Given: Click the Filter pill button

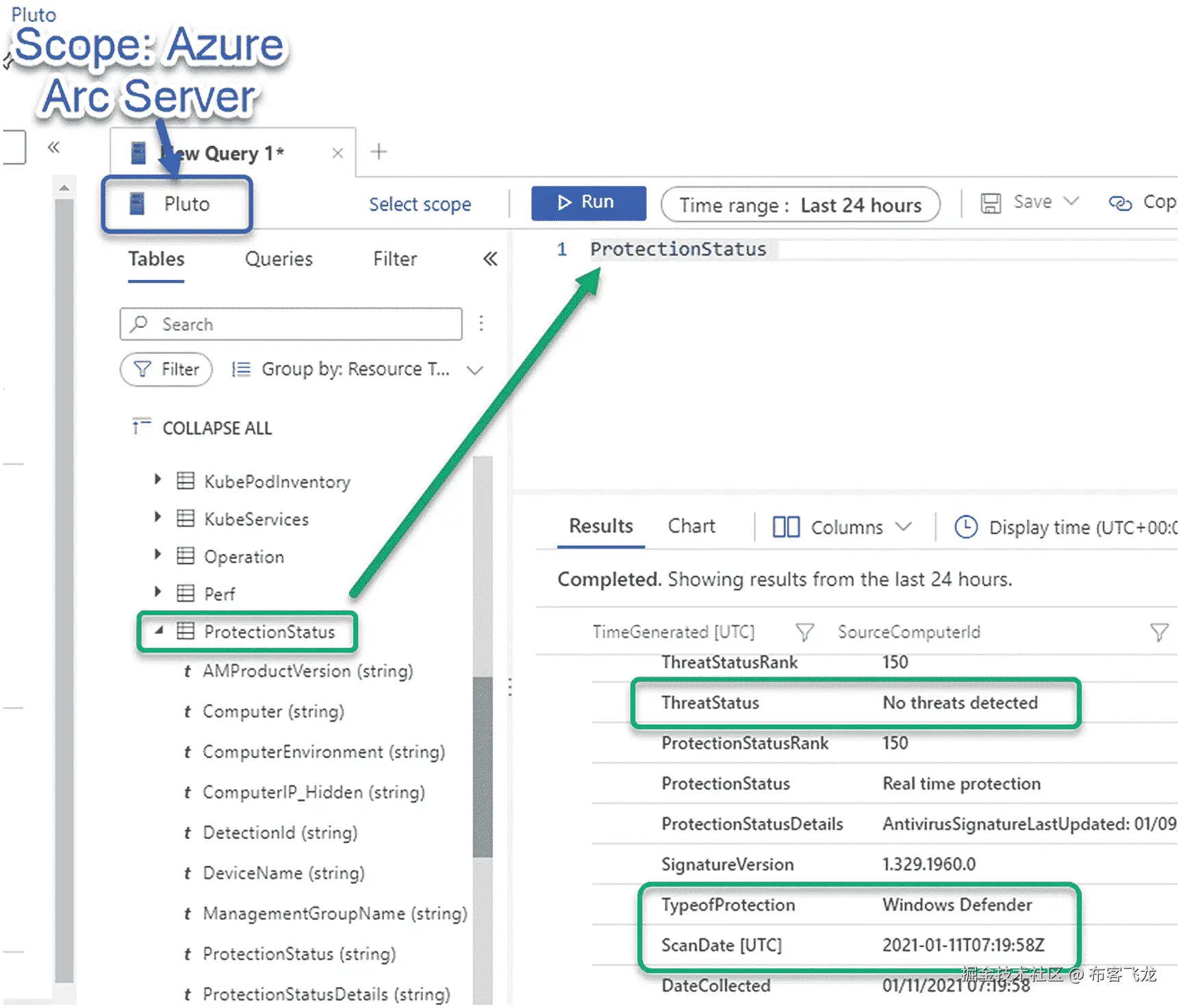Looking at the screenshot, I should [x=166, y=369].
